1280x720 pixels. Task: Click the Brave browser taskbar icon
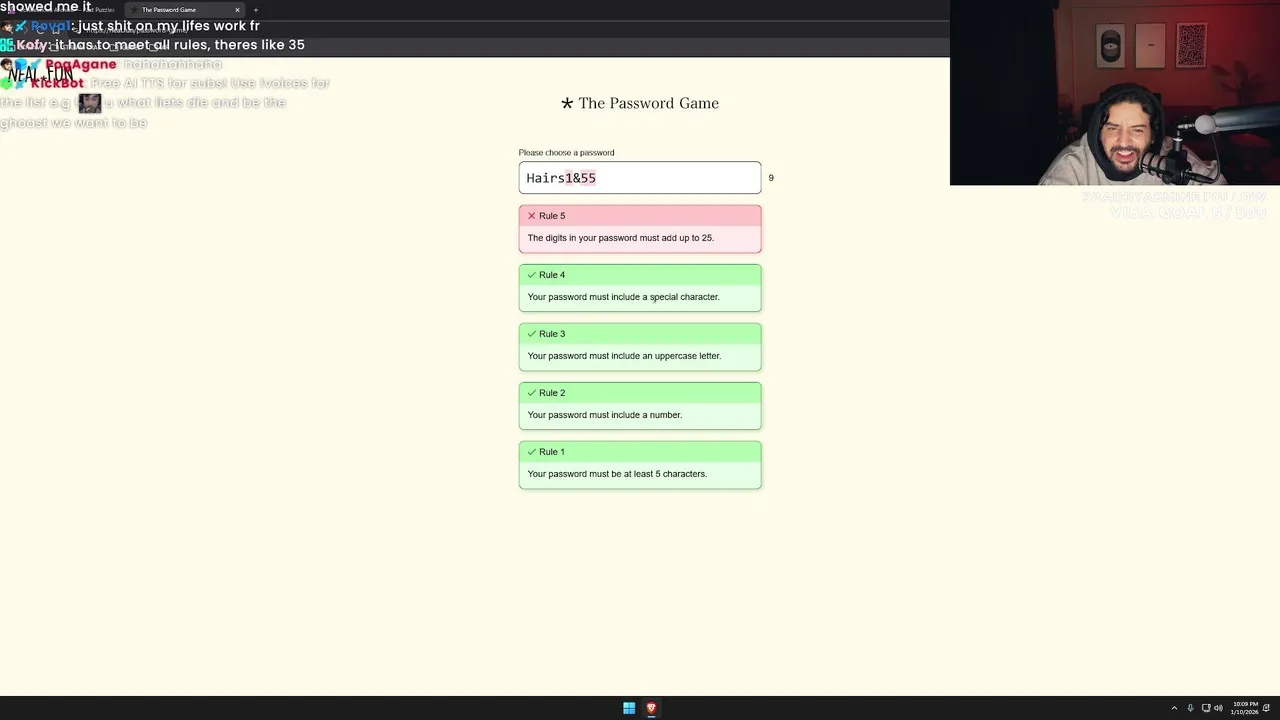(x=651, y=708)
